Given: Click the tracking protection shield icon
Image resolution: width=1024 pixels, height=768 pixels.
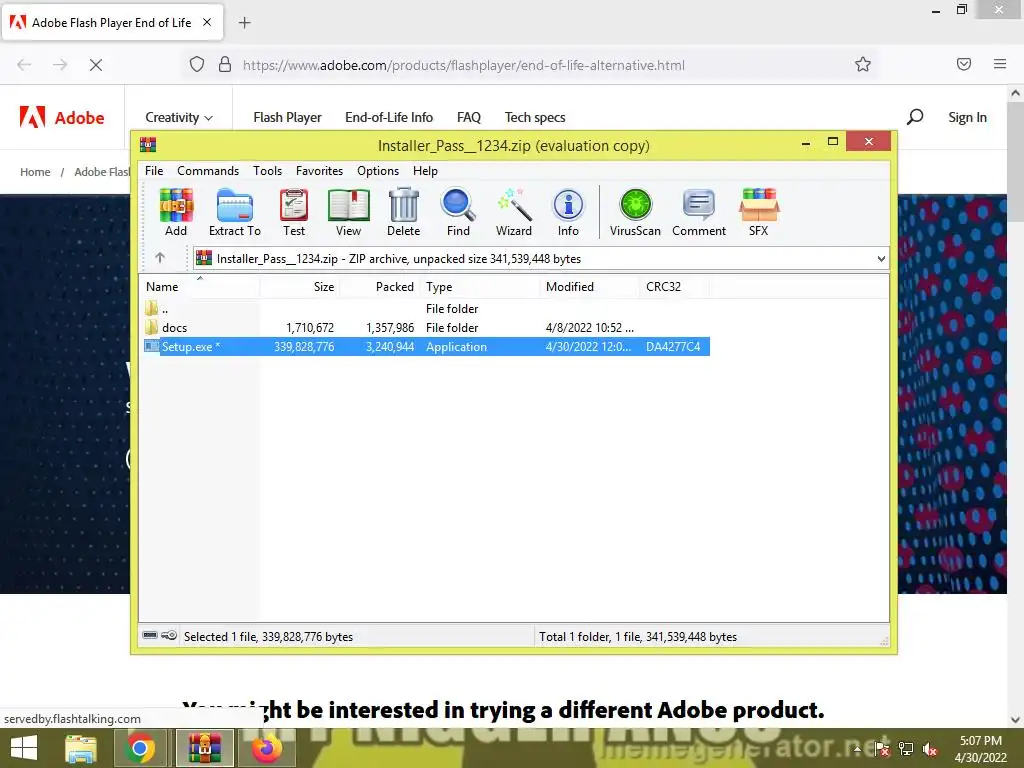Looking at the screenshot, I should click(x=197, y=64).
